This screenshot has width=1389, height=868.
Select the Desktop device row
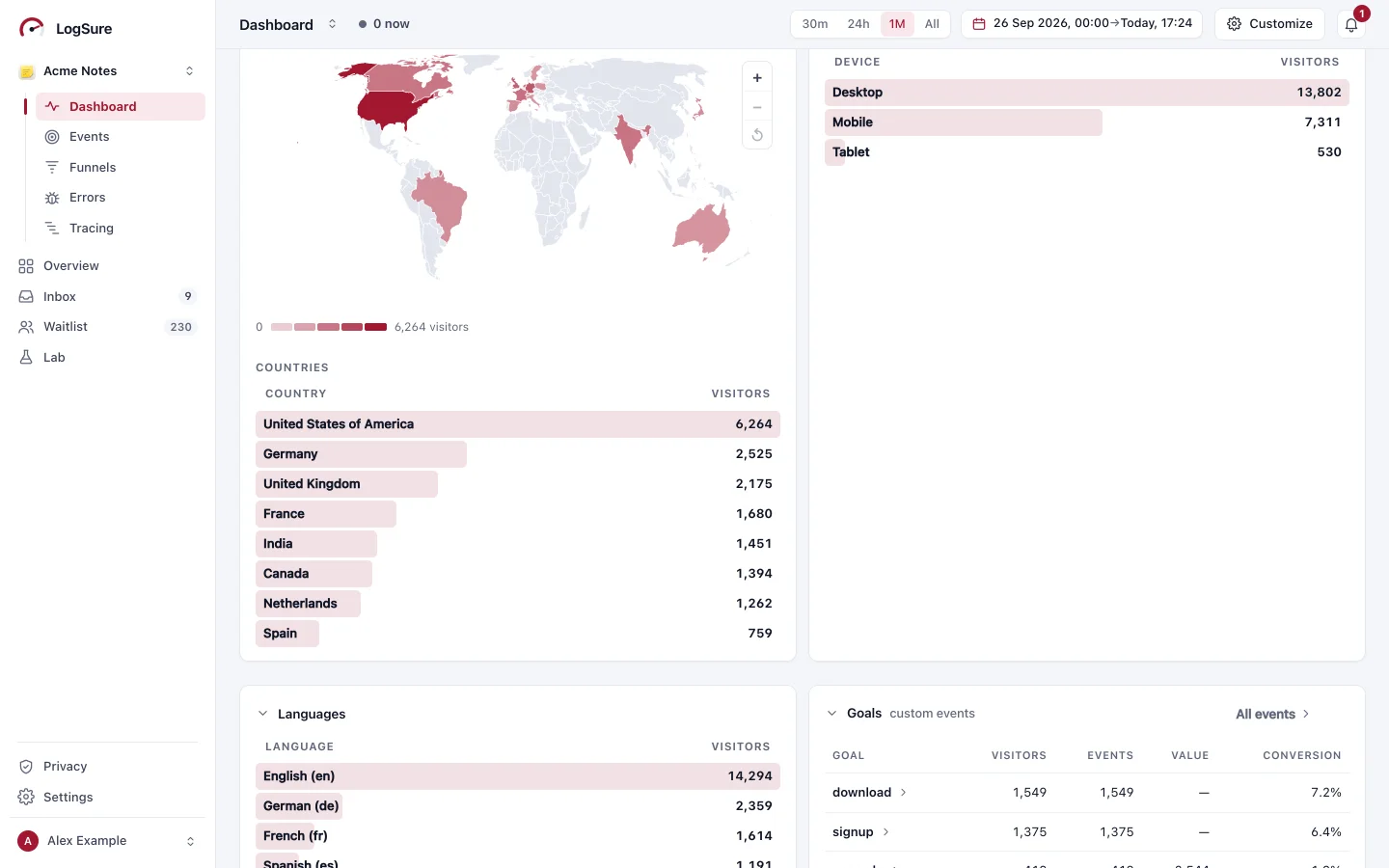click(x=1087, y=93)
